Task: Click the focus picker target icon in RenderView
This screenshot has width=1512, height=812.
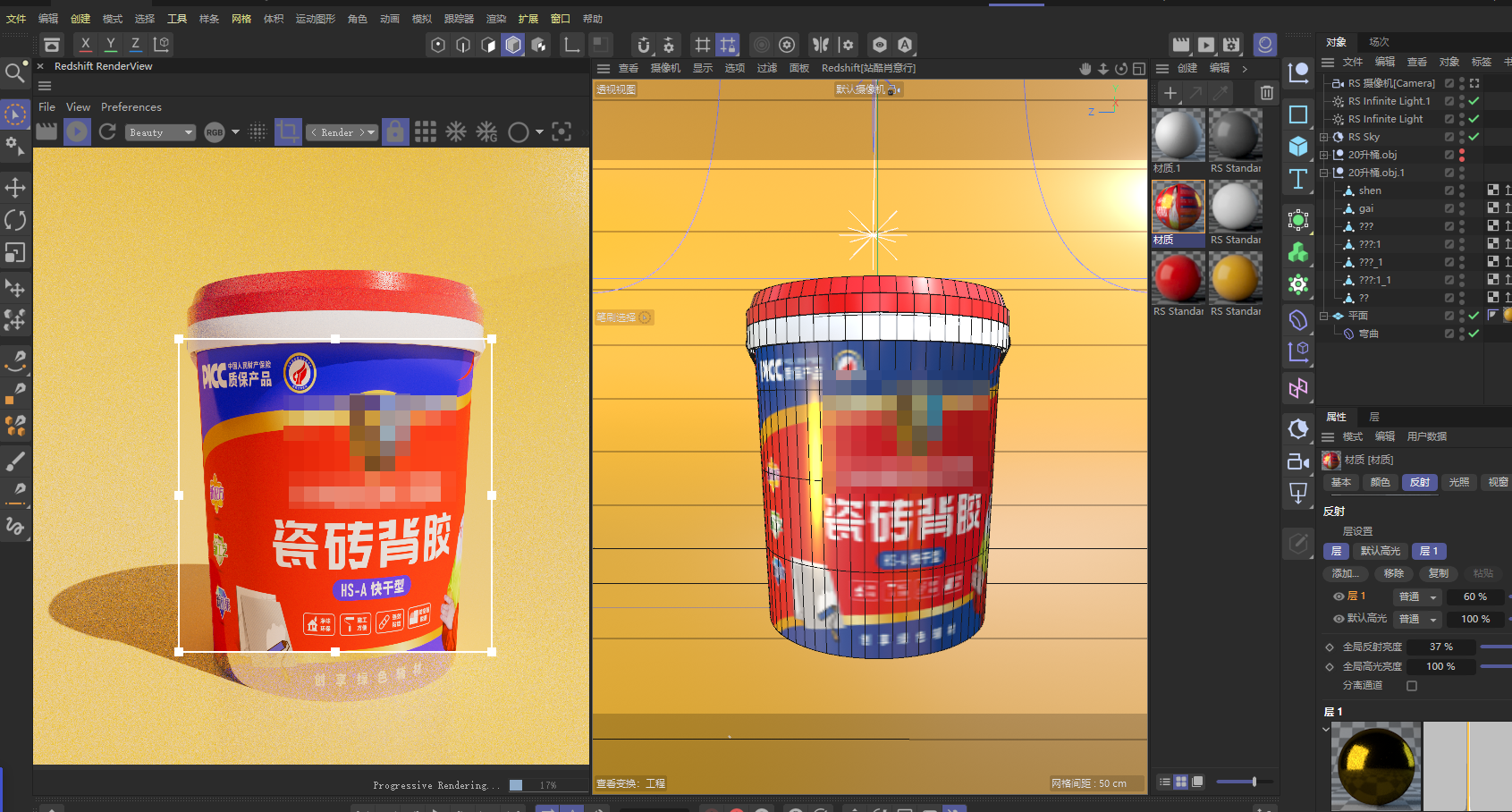Action: [562, 132]
